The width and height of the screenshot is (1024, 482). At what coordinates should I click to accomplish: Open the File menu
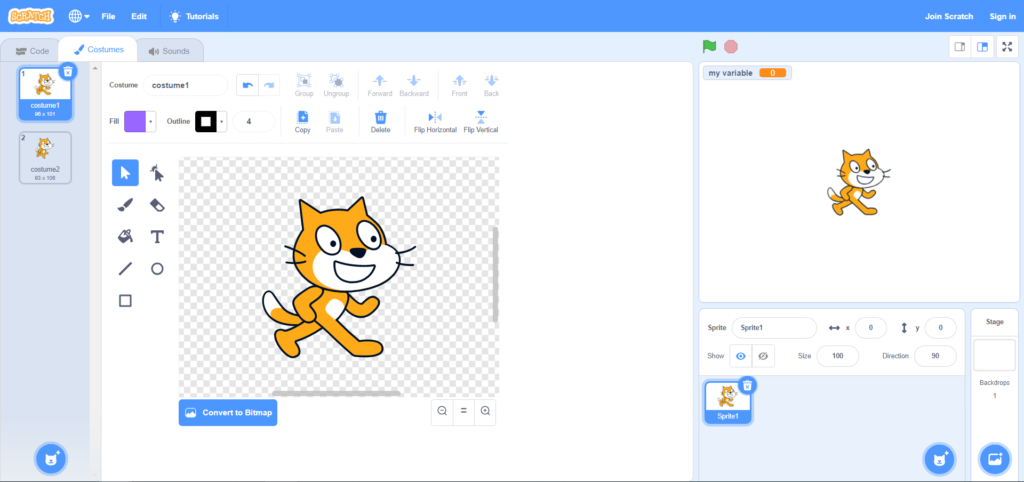tap(108, 16)
